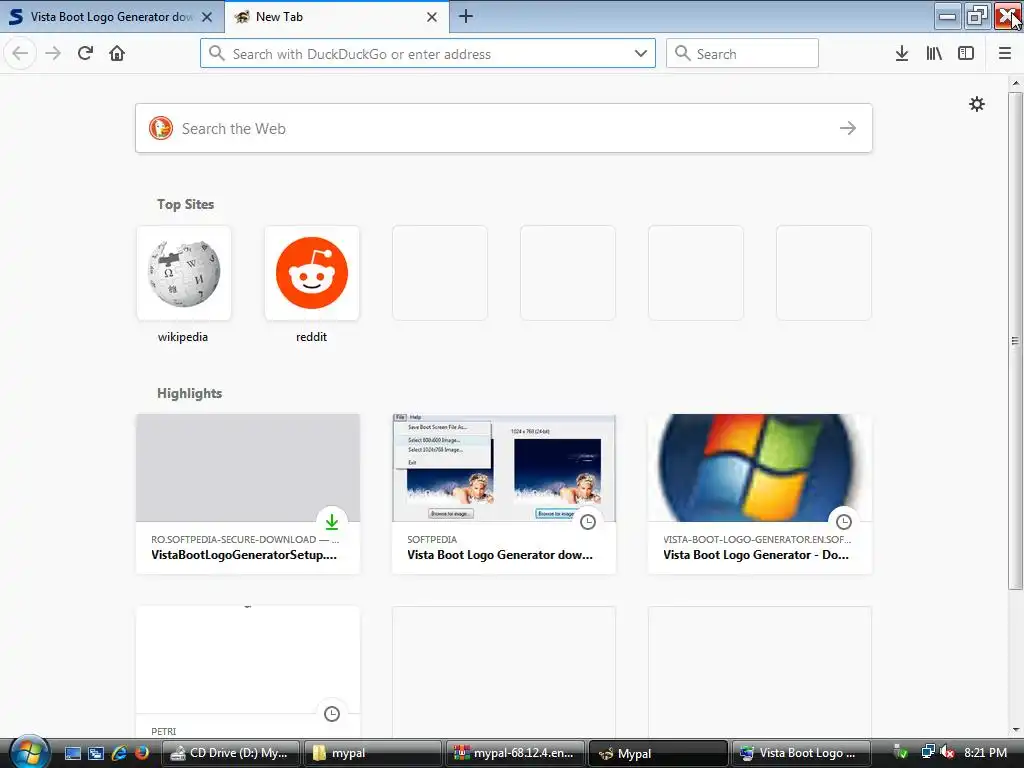Open the PETRI highlight card

pyautogui.click(x=248, y=673)
